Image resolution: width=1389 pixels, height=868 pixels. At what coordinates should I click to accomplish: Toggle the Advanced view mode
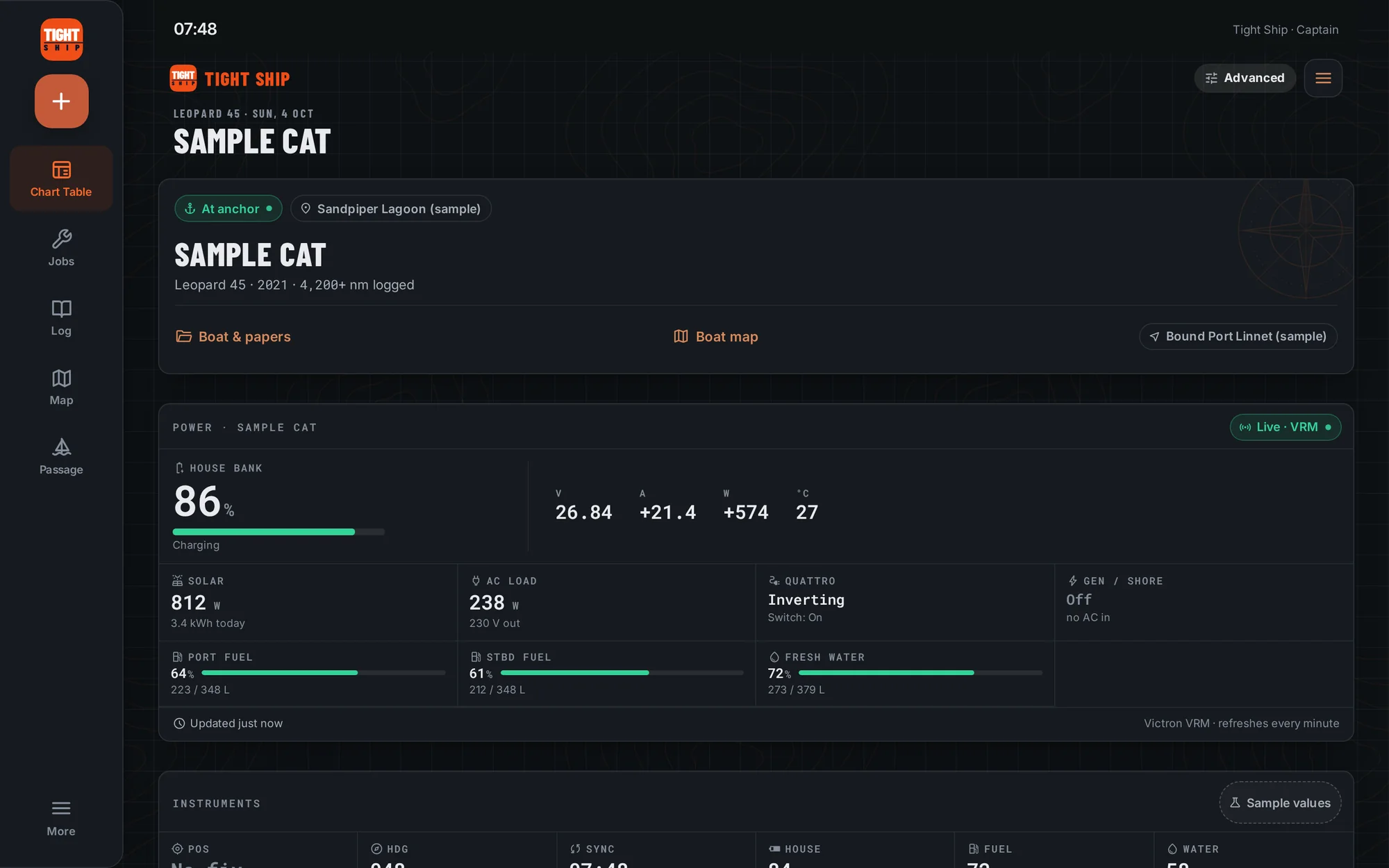click(x=1245, y=78)
